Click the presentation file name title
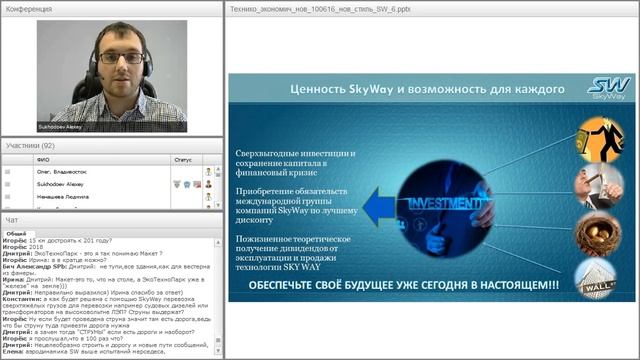Screen dimensions: 640x360 point(320,9)
